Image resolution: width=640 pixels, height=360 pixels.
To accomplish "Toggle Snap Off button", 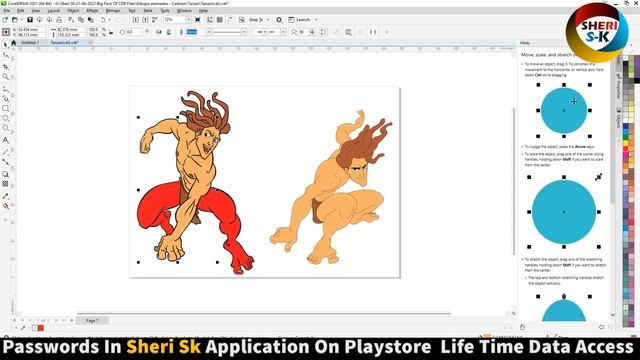I will (x=242, y=20).
